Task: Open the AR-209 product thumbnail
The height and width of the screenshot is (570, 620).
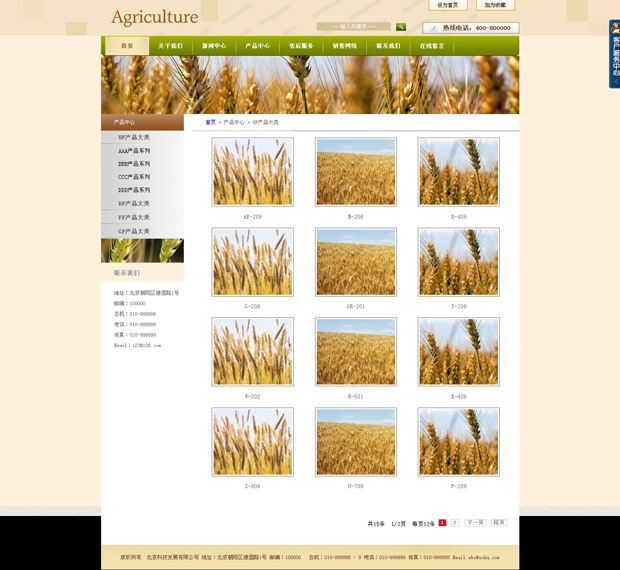Action: click(x=253, y=172)
